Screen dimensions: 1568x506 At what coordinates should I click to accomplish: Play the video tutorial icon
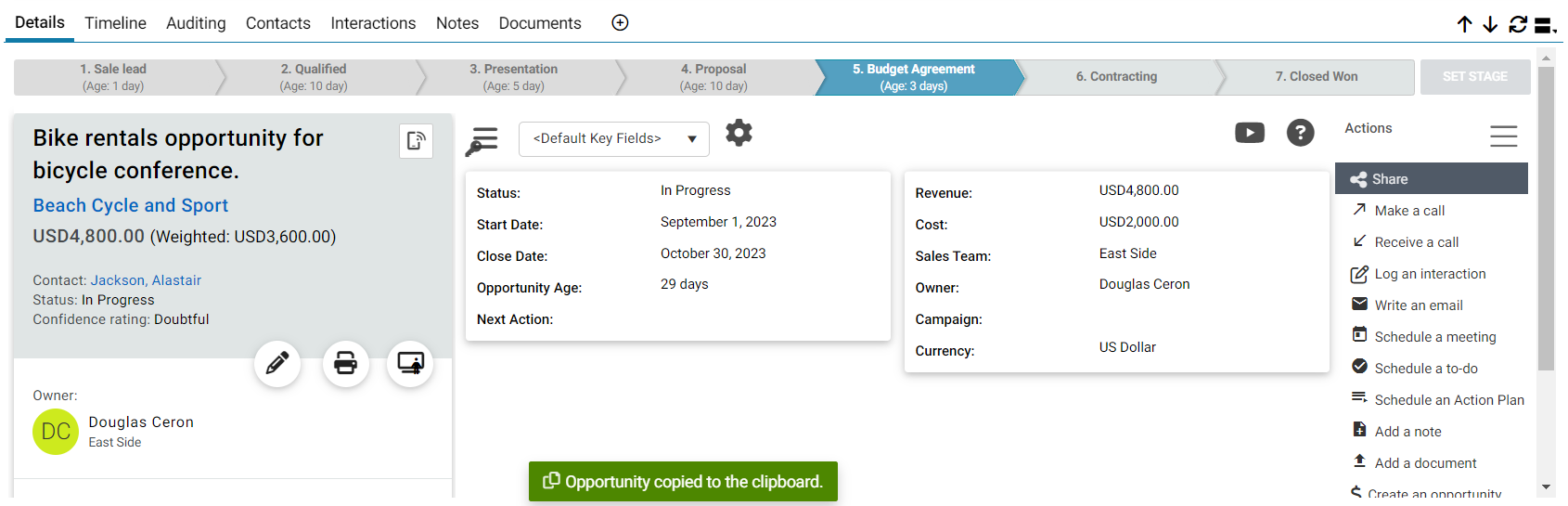click(x=1250, y=133)
